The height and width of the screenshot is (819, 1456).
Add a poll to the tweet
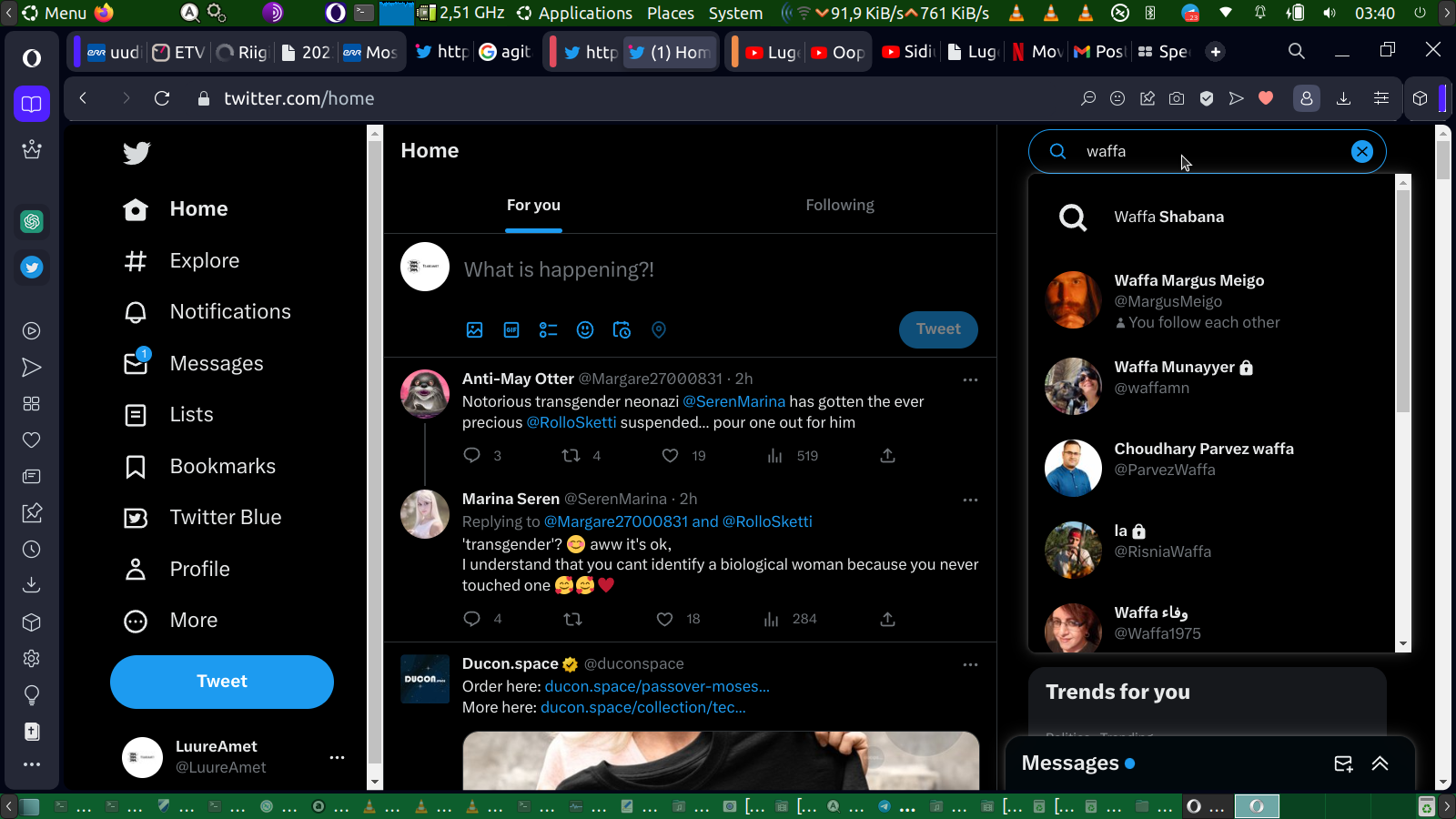point(548,329)
